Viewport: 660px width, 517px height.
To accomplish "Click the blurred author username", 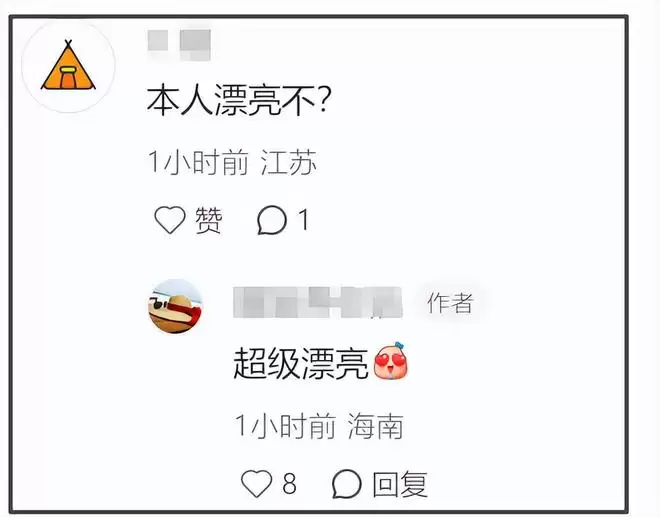I will tap(318, 302).
